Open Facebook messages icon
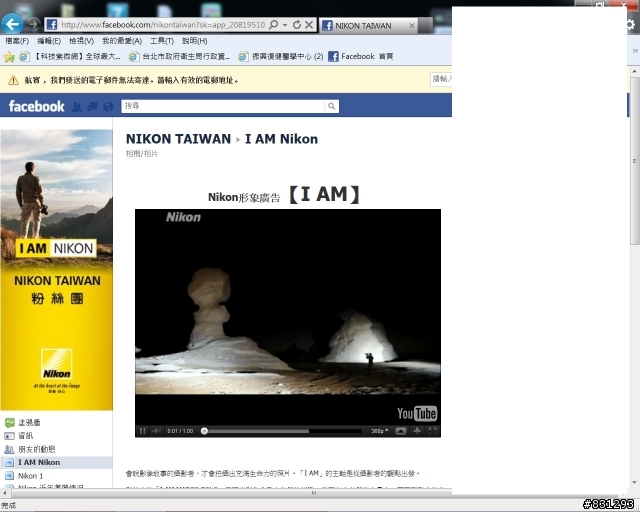This screenshot has height=512, width=640. [93, 107]
